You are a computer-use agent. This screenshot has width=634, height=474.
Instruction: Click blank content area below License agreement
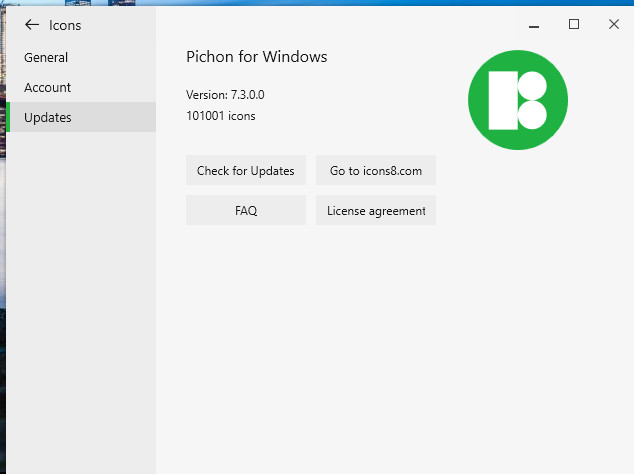pyautogui.click(x=390, y=340)
